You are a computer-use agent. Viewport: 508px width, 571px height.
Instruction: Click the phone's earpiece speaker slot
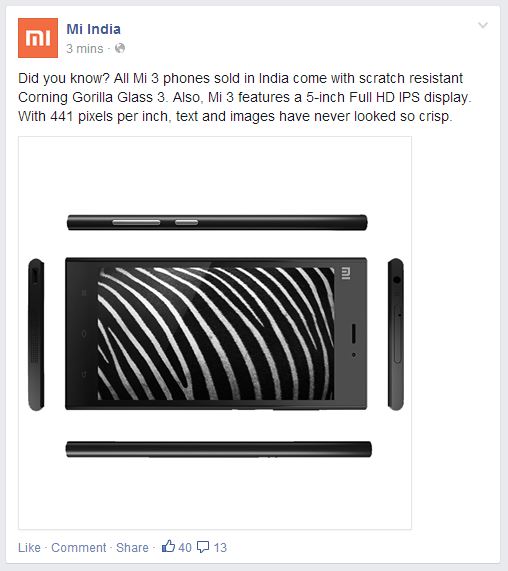pyautogui.click(x=353, y=333)
